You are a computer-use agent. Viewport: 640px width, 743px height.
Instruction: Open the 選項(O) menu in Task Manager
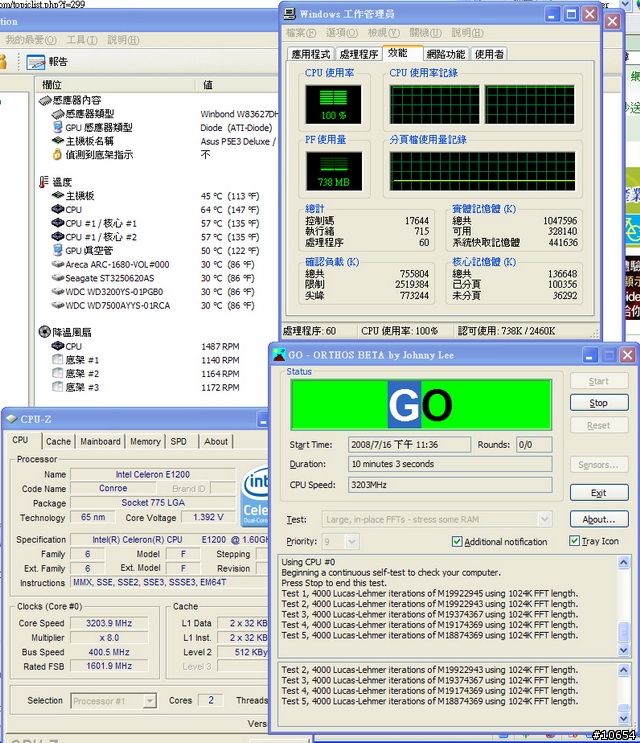coord(342,33)
